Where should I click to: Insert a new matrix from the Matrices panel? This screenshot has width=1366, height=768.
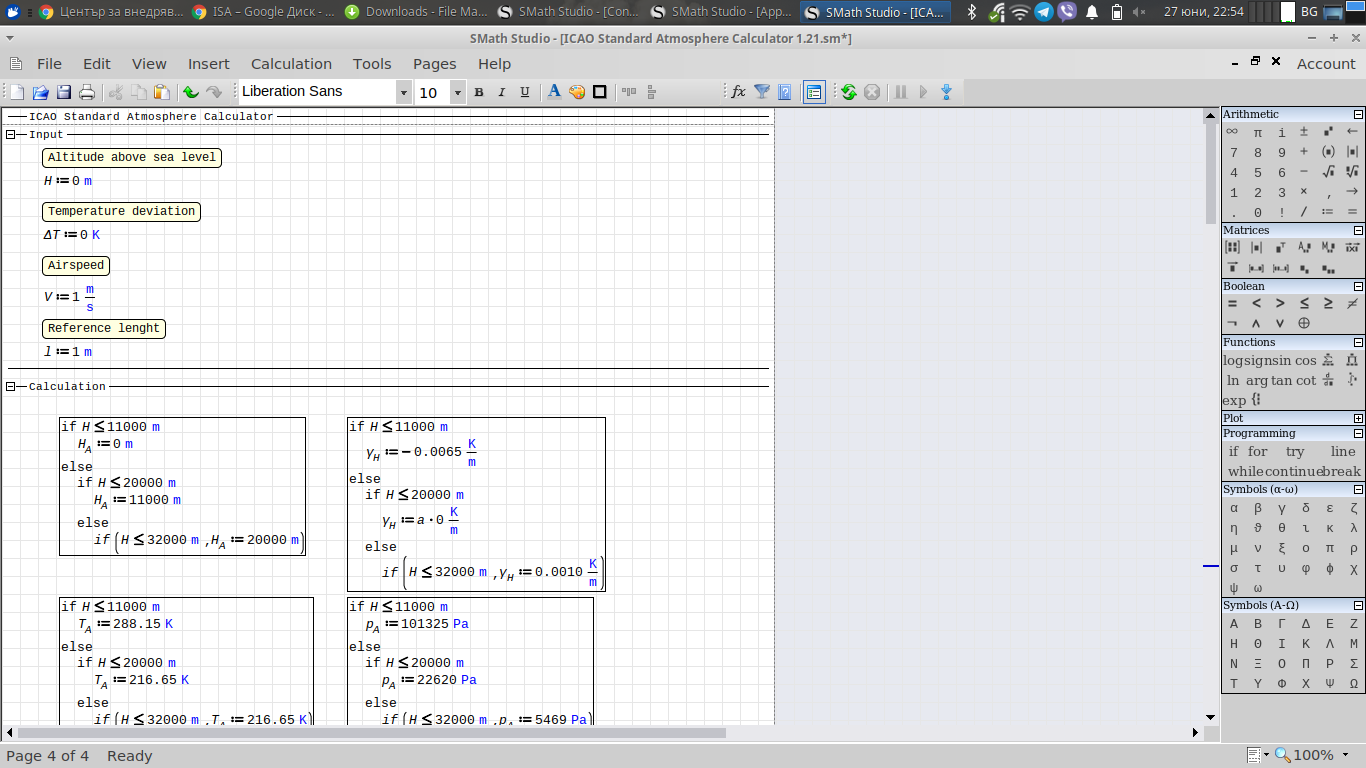(1233, 248)
